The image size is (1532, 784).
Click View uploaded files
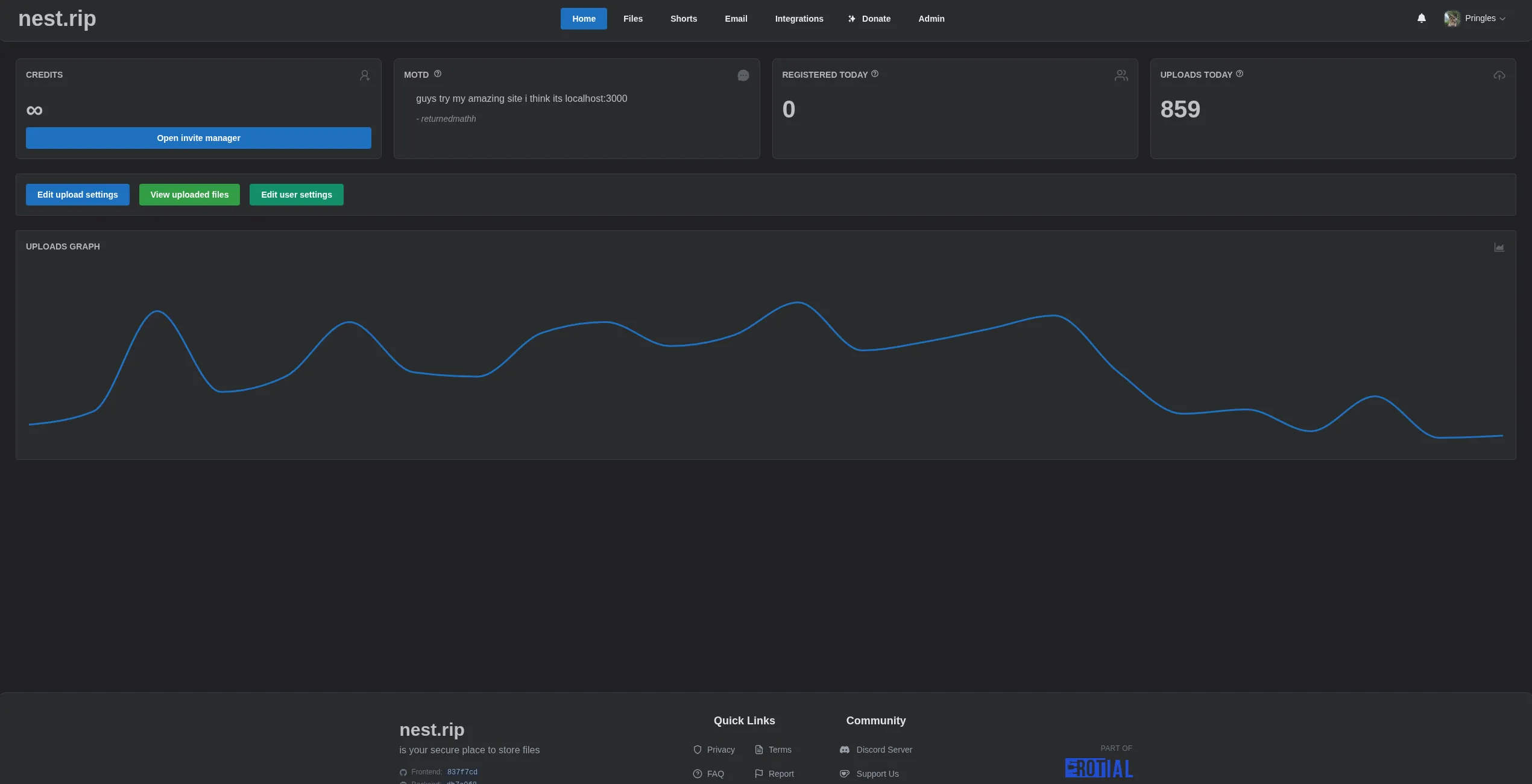(189, 195)
